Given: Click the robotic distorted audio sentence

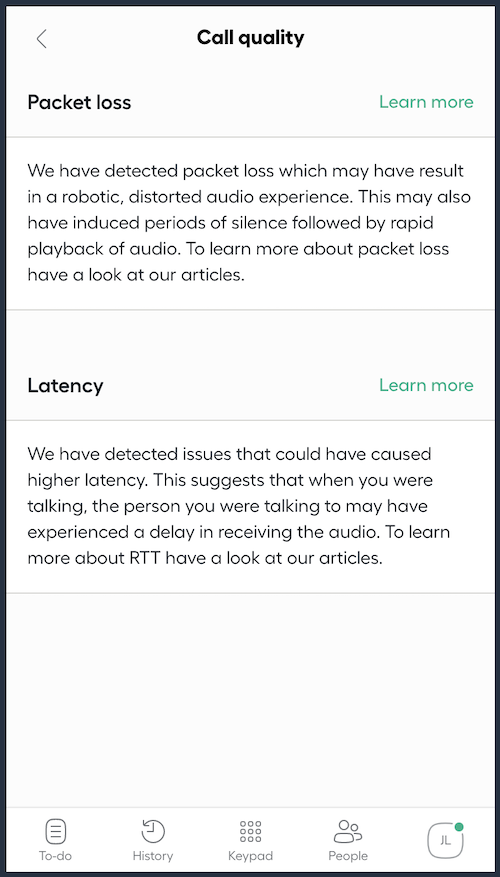Looking at the screenshot, I should (246, 183).
